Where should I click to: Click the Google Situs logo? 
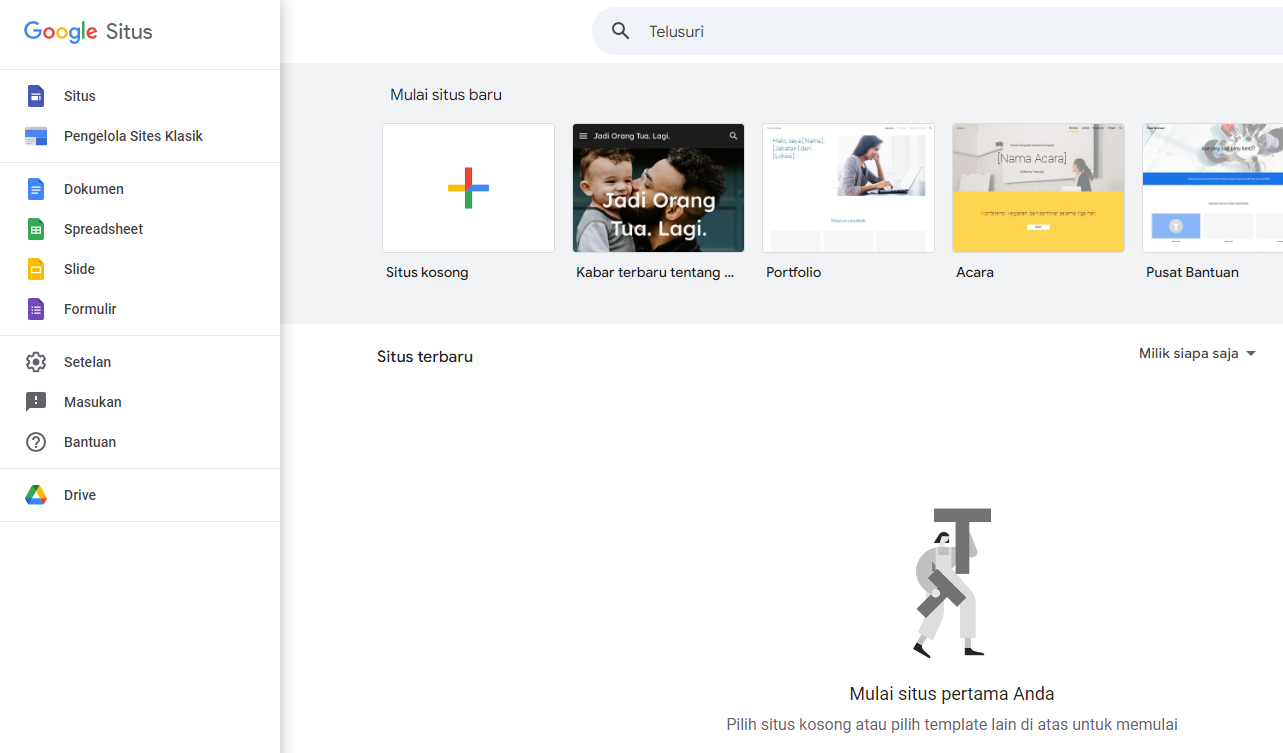(88, 31)
